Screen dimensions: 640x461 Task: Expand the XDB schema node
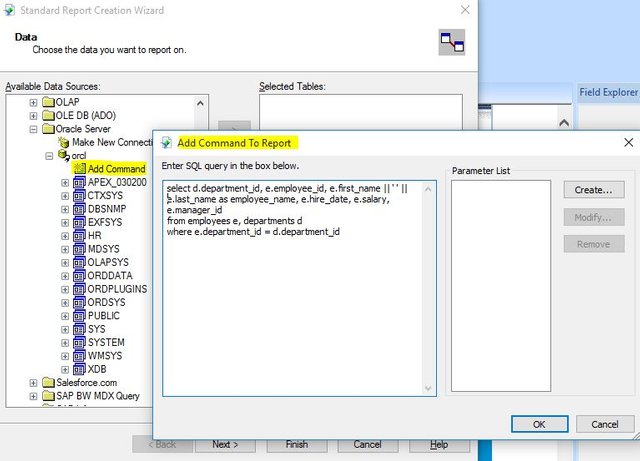coord(65,370)
